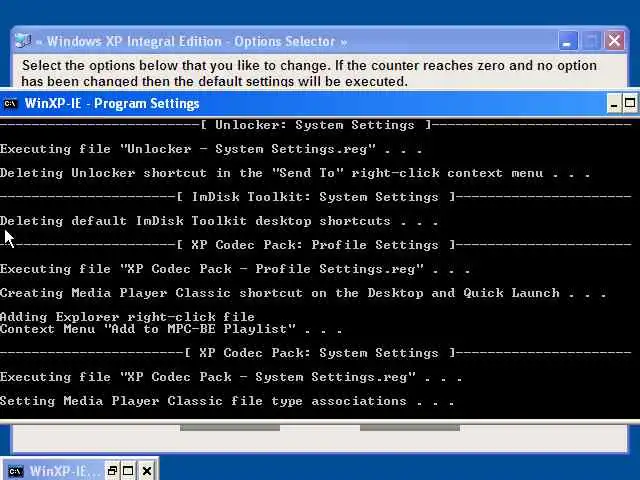
Task: Click the Options Selector window computer icon
Action: (x=23, y=41)
